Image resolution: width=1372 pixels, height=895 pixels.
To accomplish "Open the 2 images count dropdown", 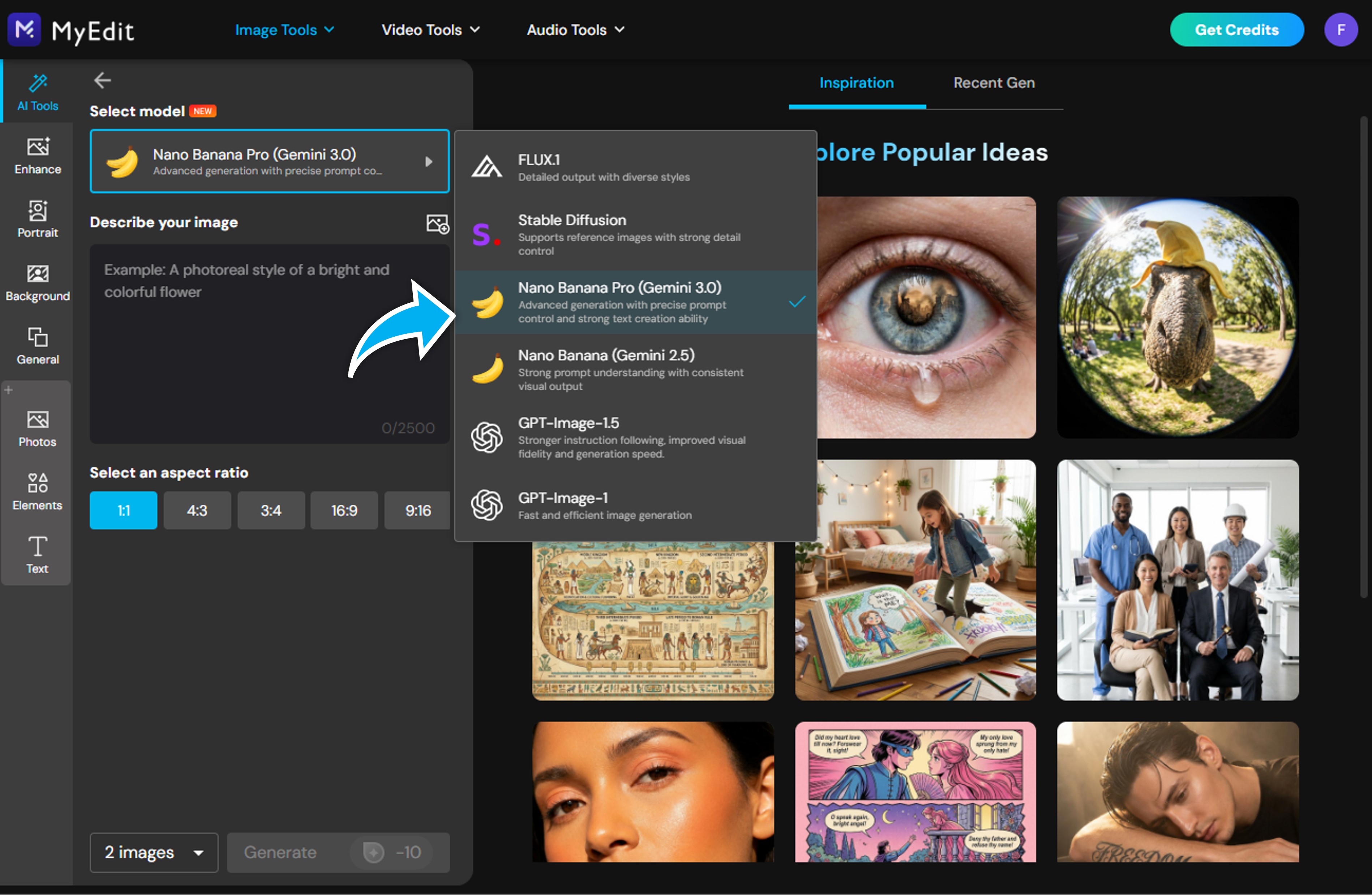I will (x=154, y=852).
